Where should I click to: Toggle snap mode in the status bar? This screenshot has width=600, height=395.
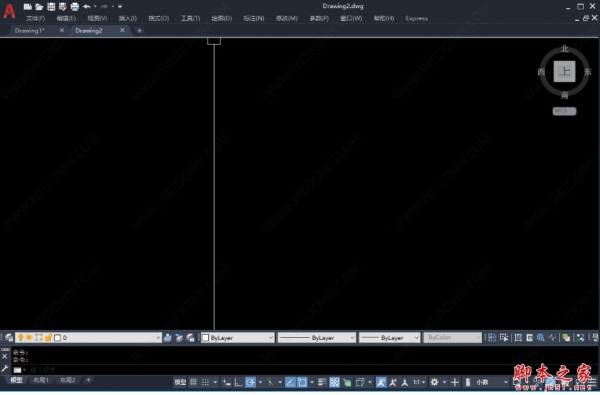[x=205, y=382]
